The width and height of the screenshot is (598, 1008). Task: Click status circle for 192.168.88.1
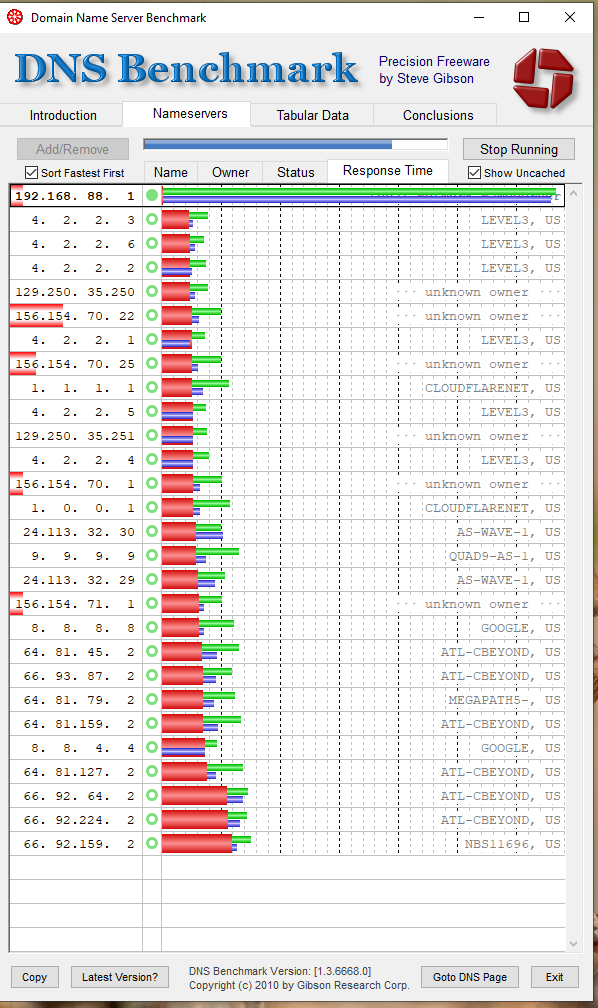152,195
